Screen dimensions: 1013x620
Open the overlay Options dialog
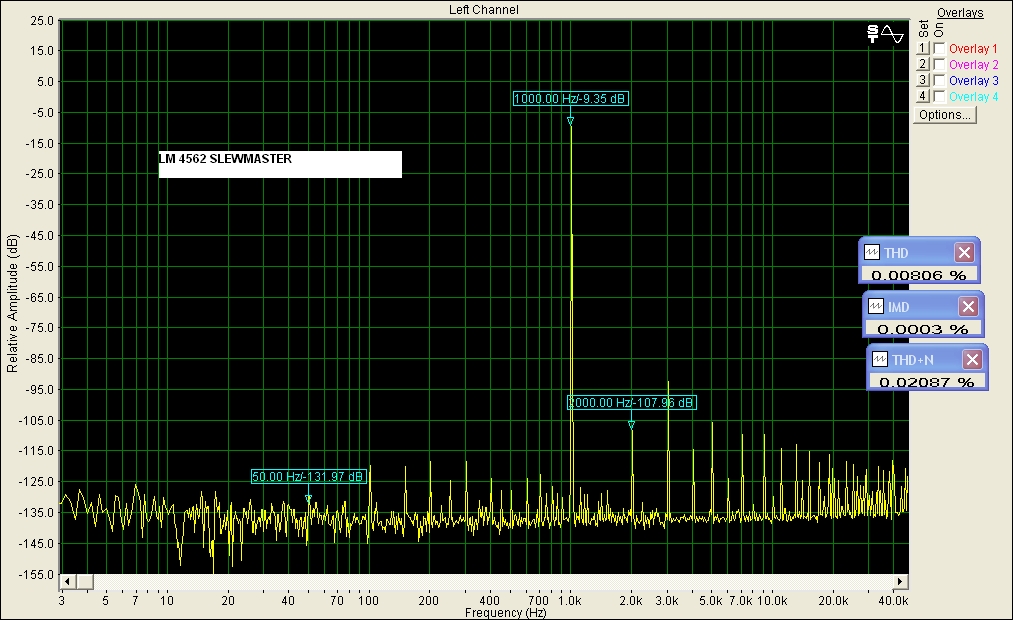945,115
